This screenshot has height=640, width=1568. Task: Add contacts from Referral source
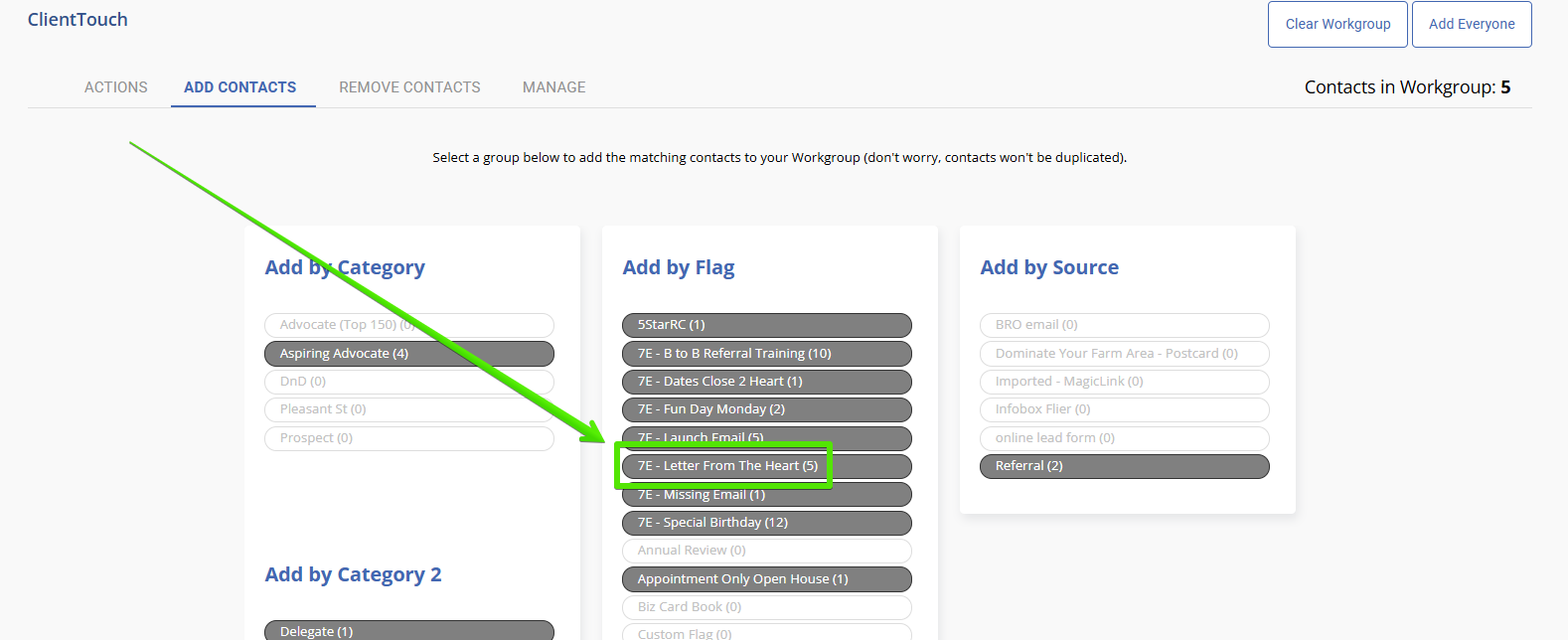1124,466
